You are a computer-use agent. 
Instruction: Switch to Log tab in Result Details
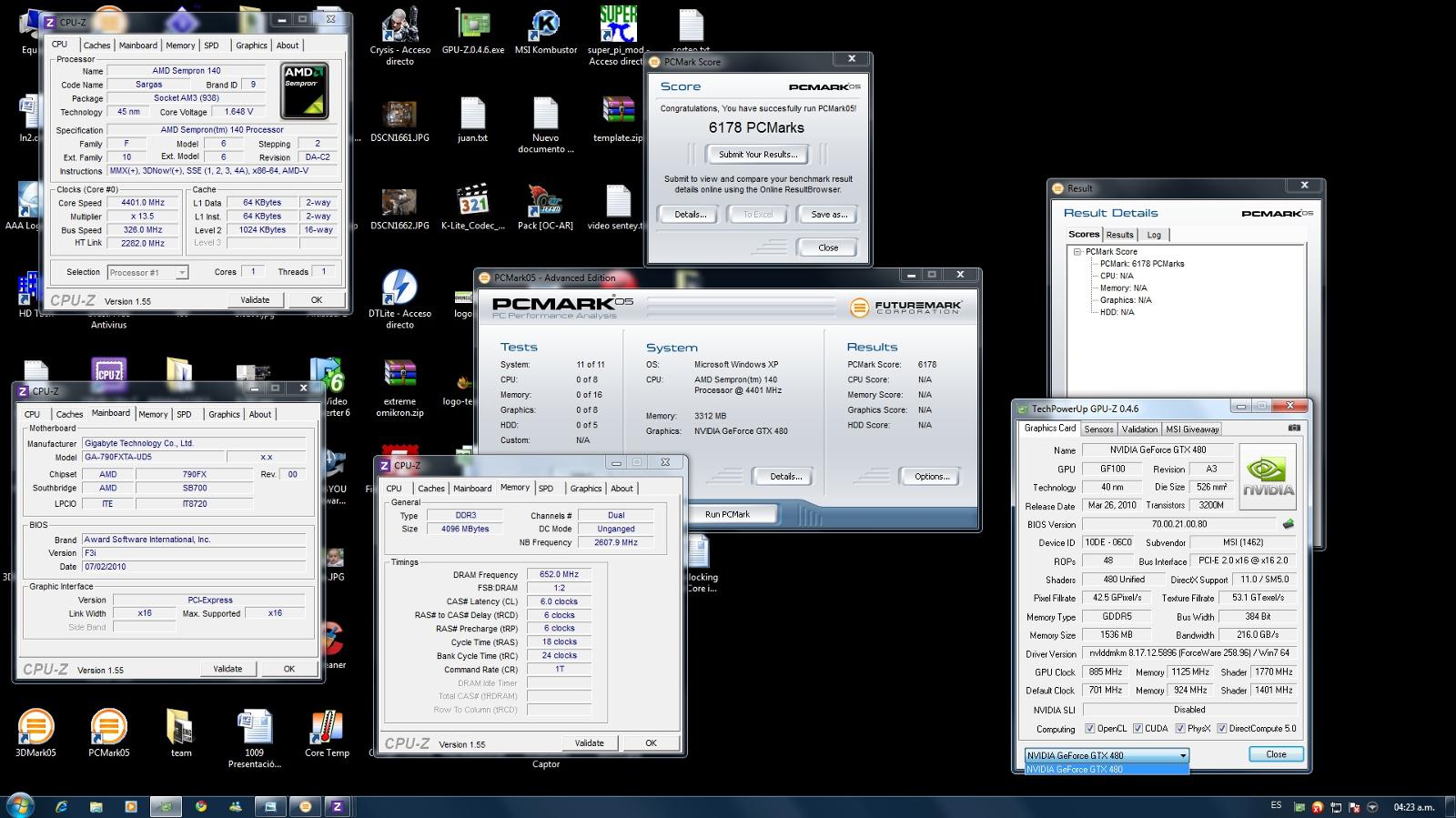[x=1154, y=235]
